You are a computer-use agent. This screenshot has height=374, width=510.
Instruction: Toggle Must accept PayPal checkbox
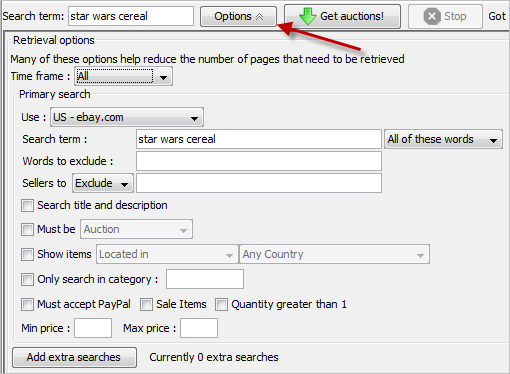27,304
